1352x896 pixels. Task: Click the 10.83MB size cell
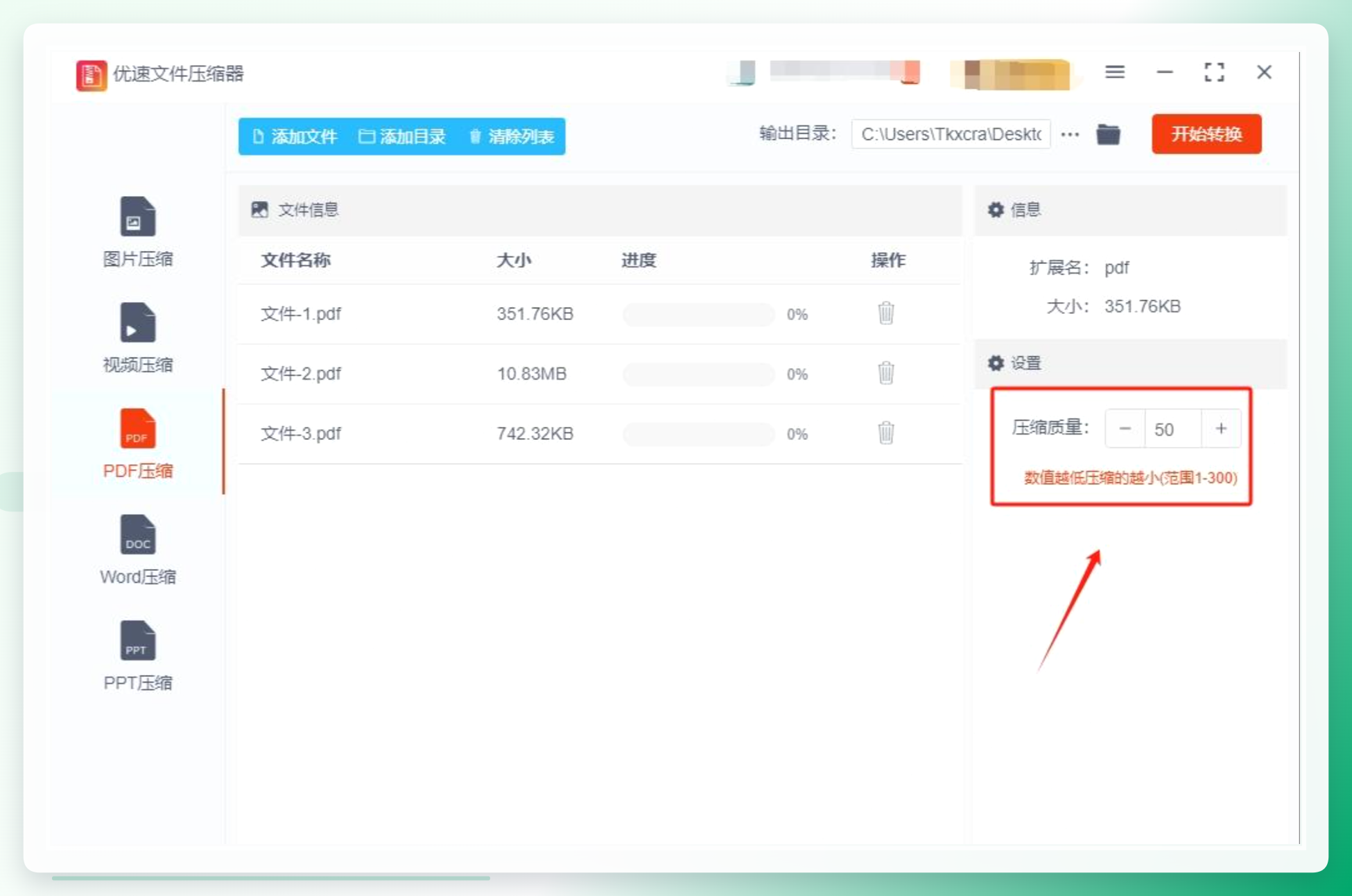[531, 374]
